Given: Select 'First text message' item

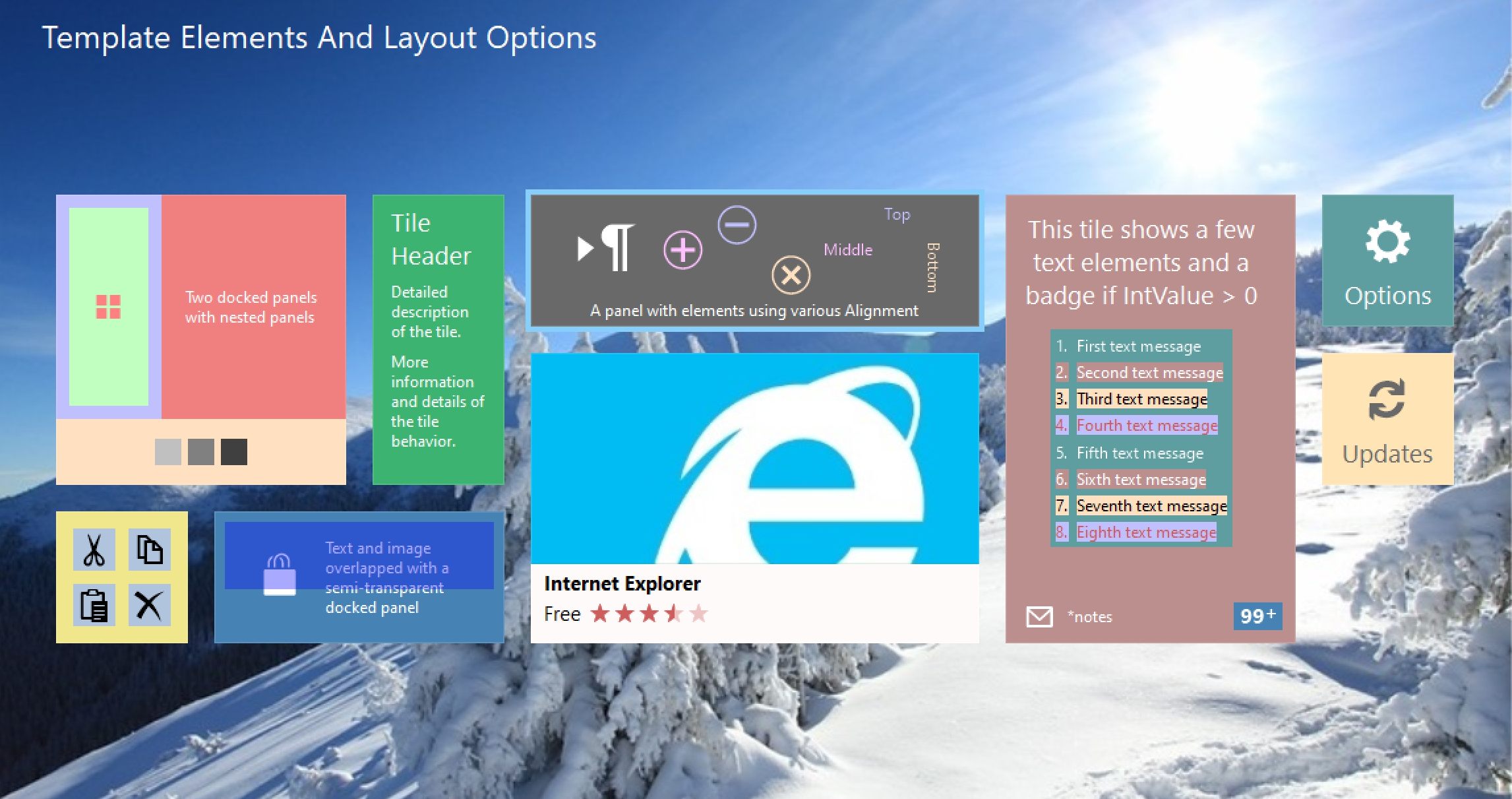Looking at the screenshot, I should (1139, 346).
